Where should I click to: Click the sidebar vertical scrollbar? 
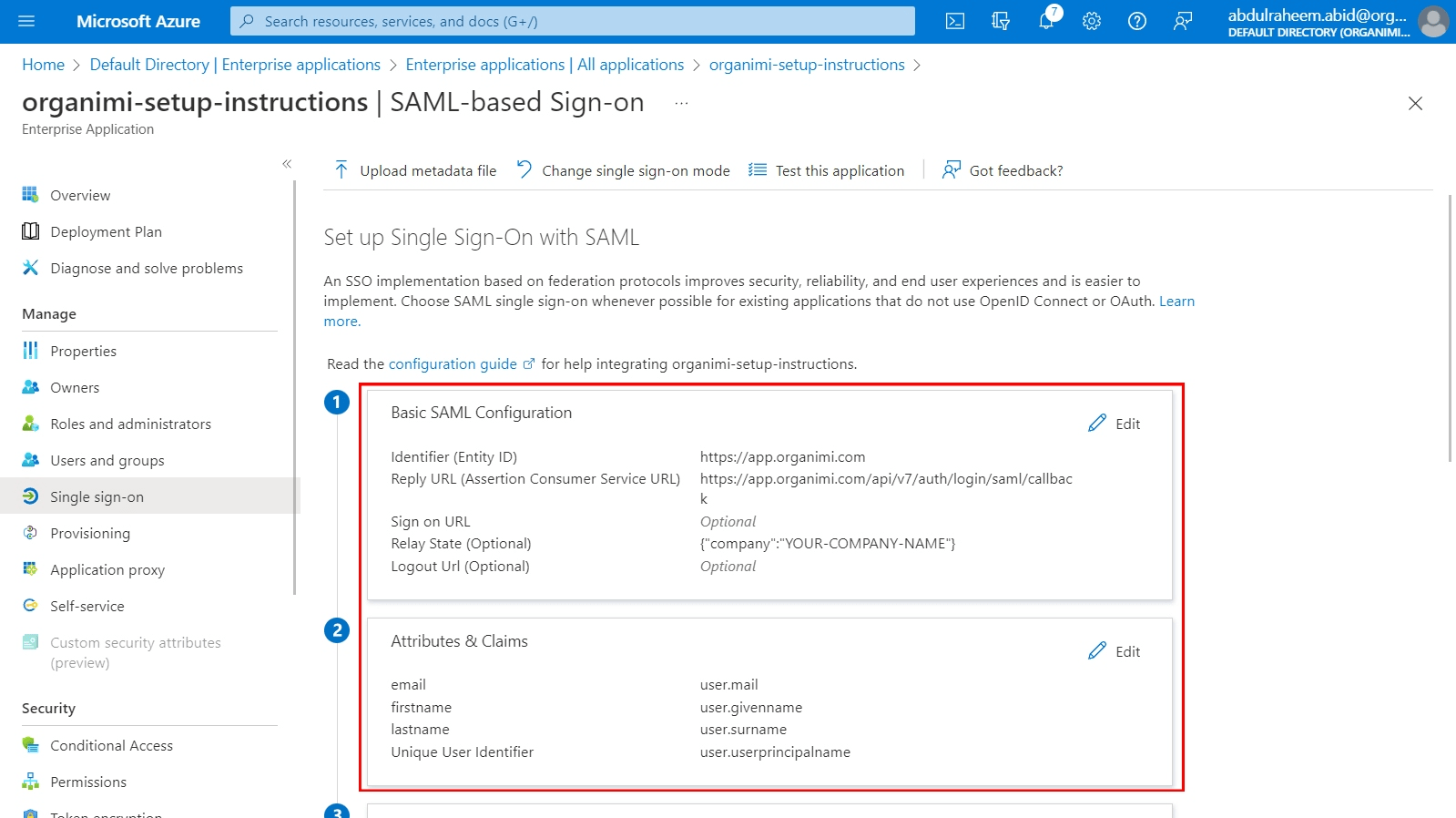click(x=294, y=387)
